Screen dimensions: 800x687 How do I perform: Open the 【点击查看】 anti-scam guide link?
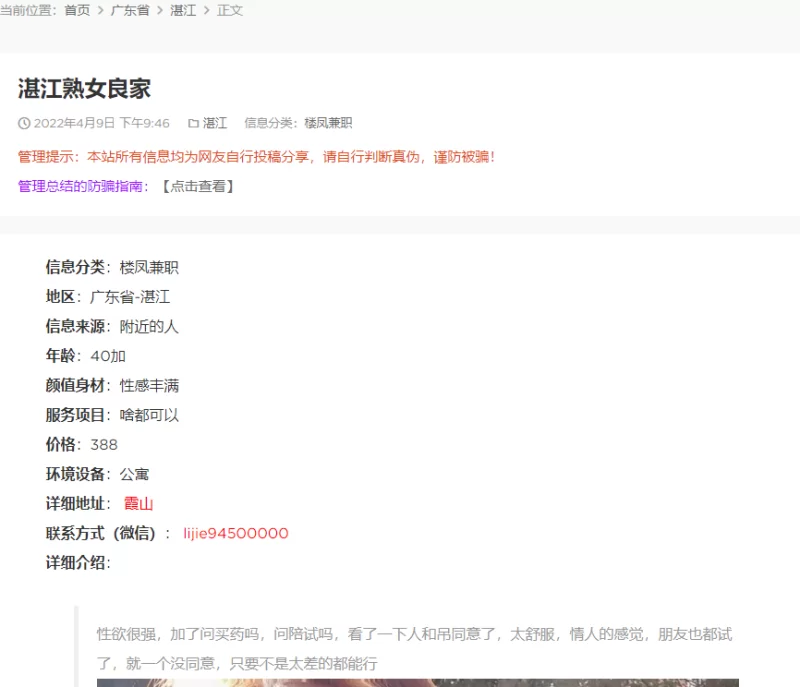click(x=197, y=186)
